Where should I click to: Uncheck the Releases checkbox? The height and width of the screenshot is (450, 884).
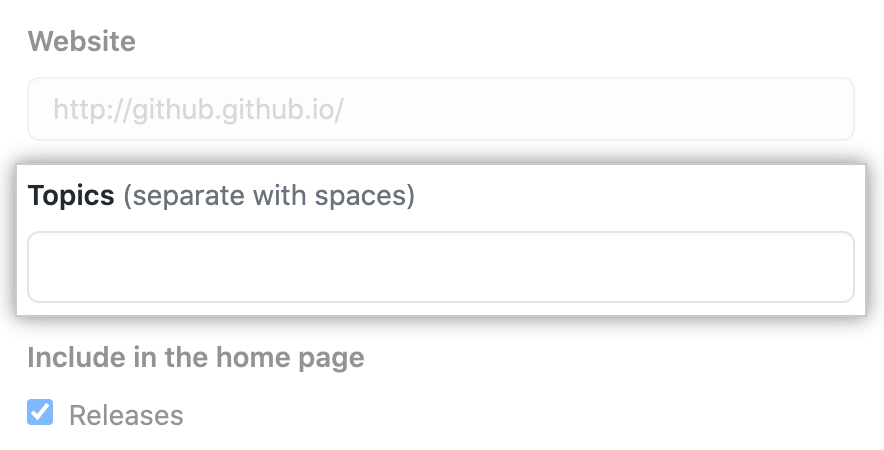40,412
